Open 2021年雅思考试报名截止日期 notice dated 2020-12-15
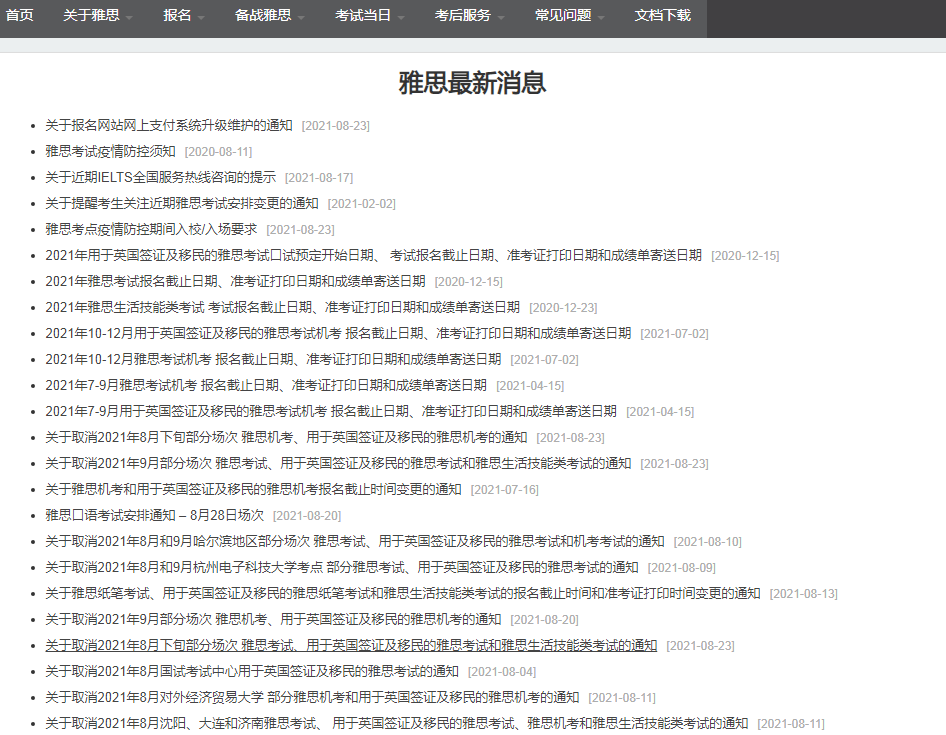 coord(235,281)
